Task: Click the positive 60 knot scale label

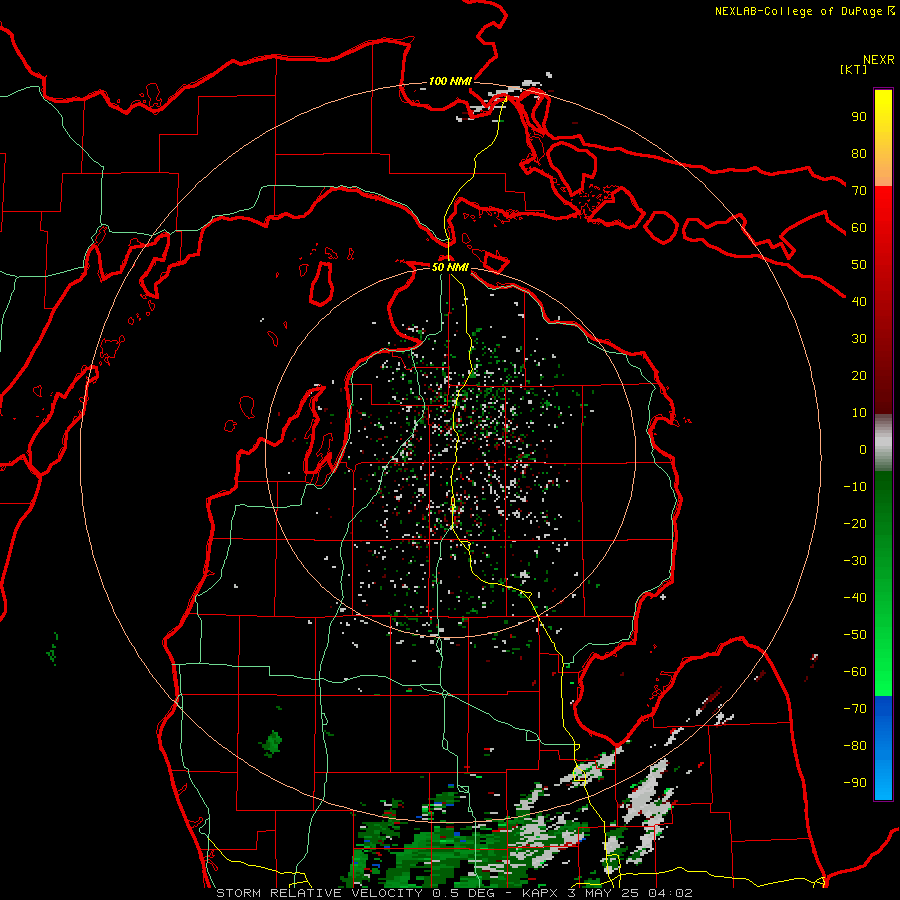Action: 859,227
